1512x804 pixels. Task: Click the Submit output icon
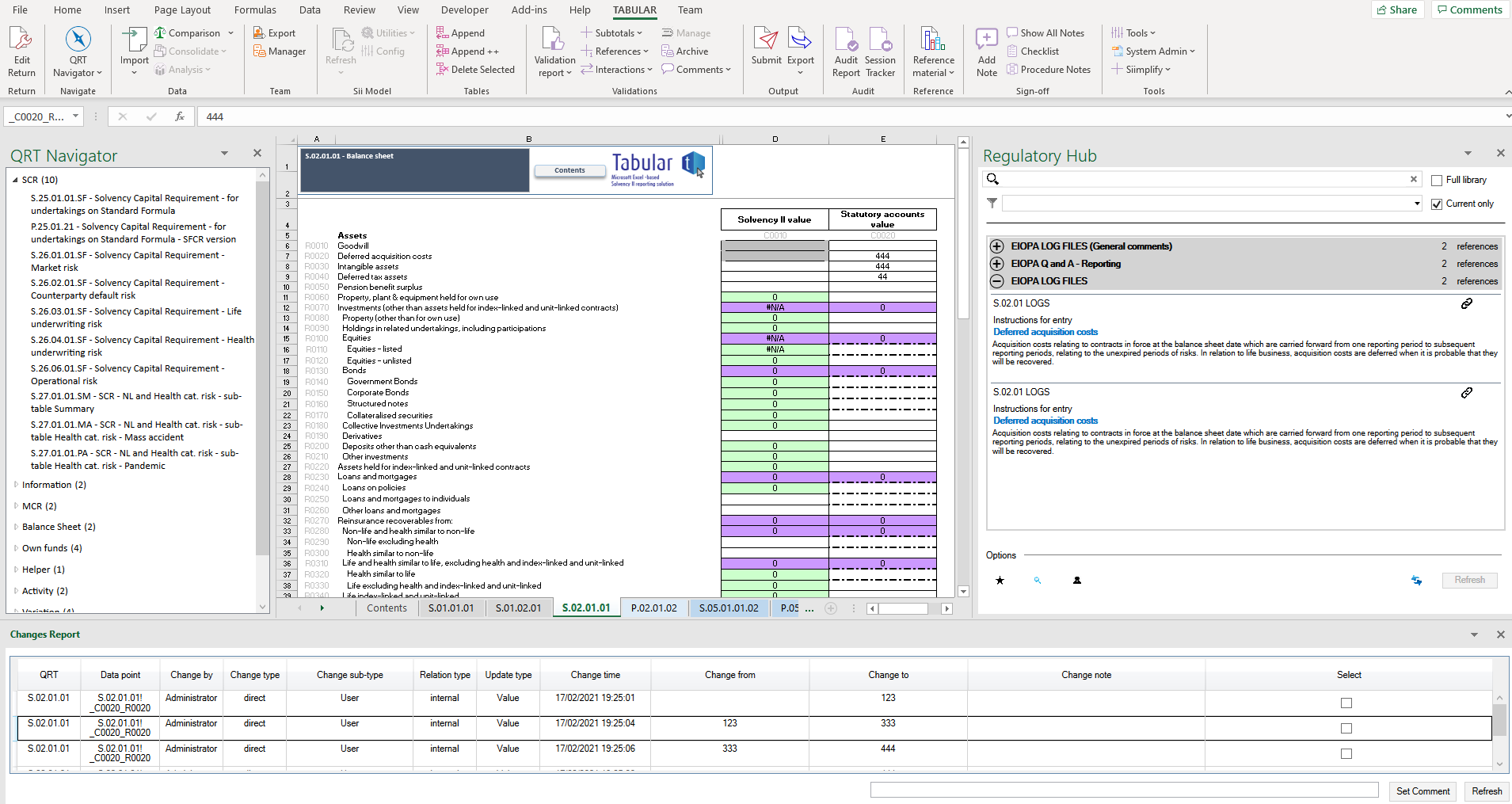(x=766, y=40)
